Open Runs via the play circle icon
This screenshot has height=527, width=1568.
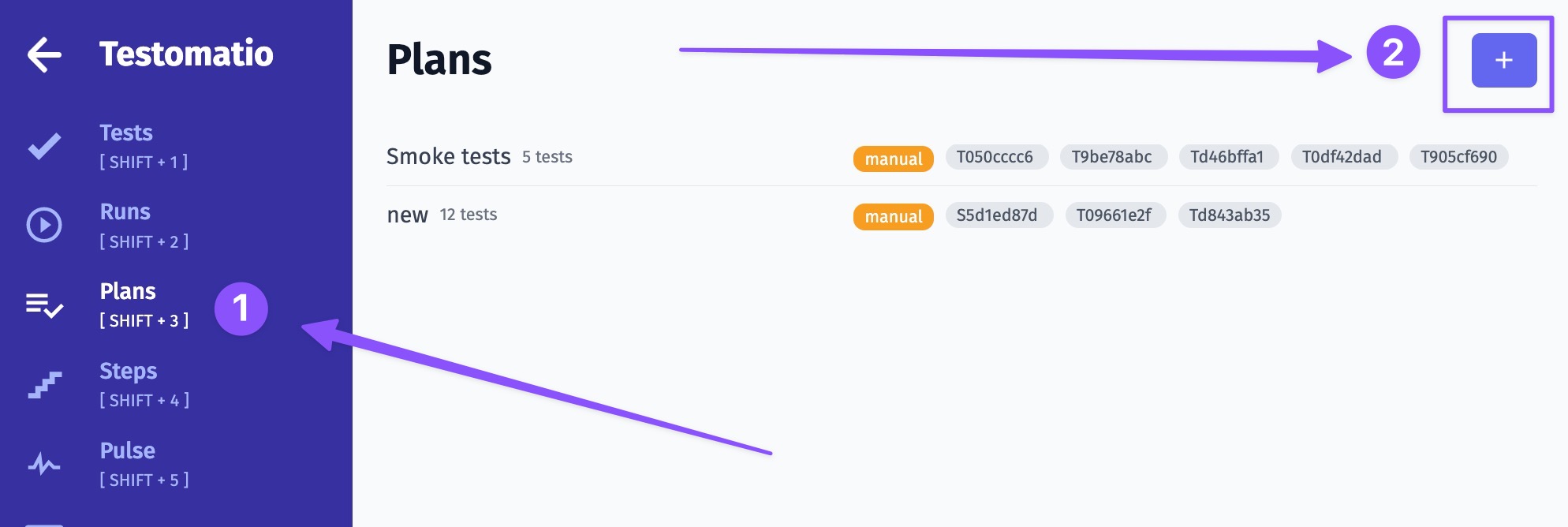point(44,225)
